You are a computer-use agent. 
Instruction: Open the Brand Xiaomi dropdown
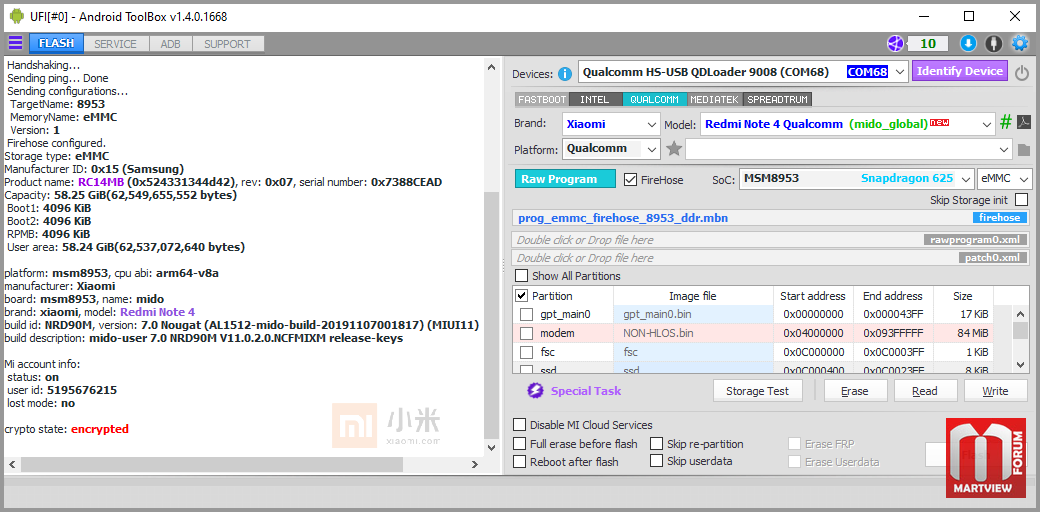pos(652,124)
